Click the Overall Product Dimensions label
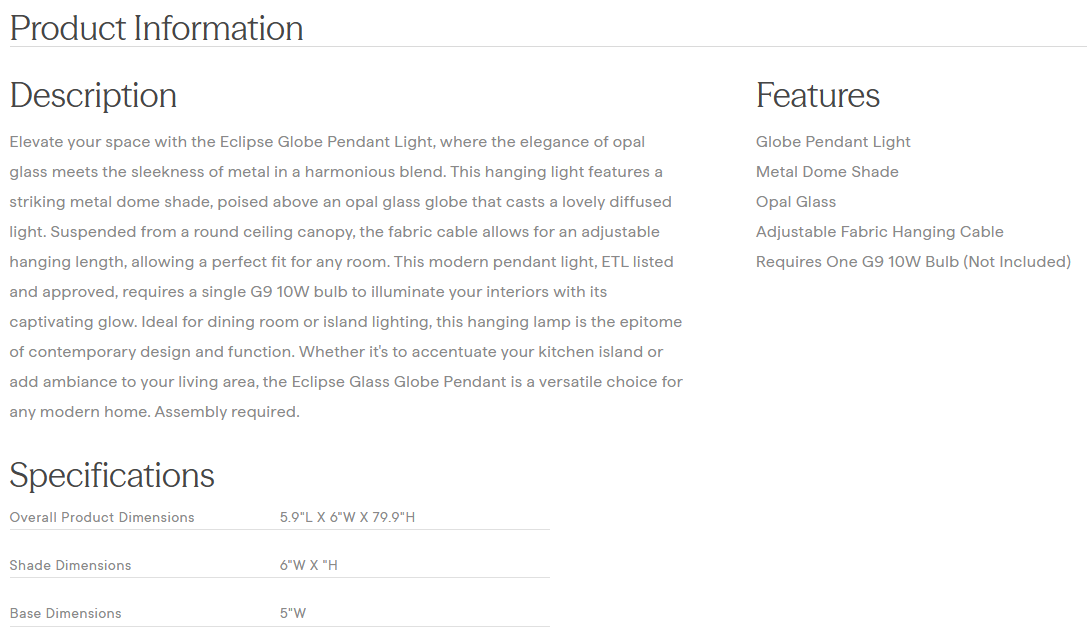Image resolution: width=1087 pixels, height=643 pixels. (x=102, y=517)
